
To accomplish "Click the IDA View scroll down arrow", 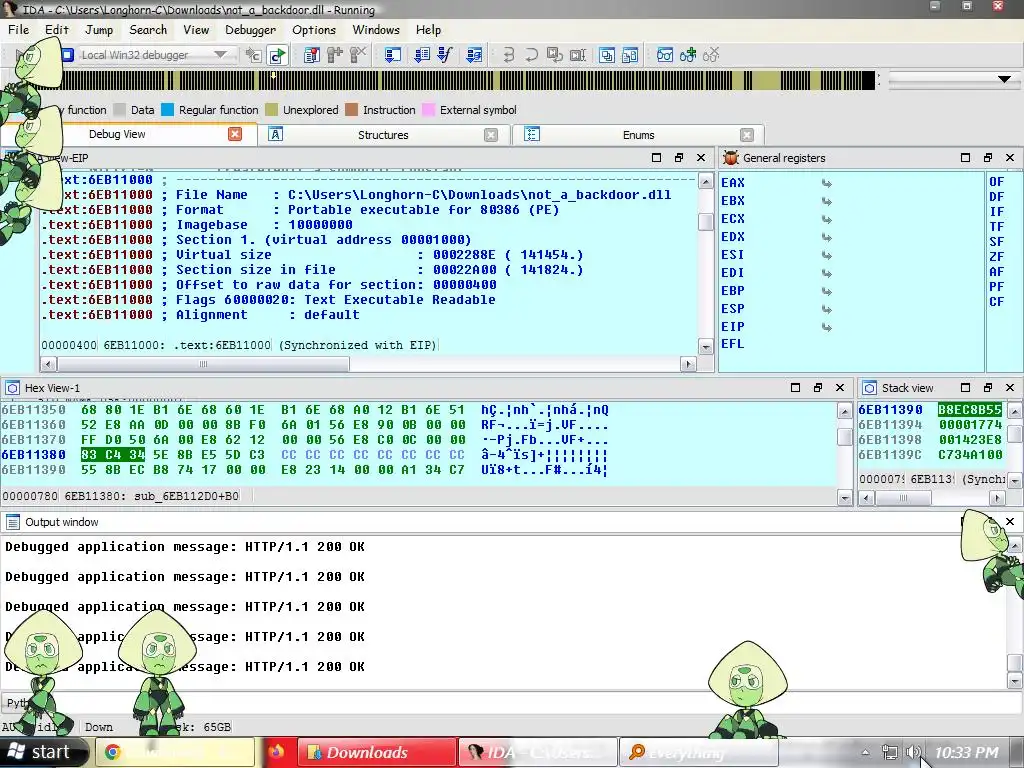I will tap(705, 346).
